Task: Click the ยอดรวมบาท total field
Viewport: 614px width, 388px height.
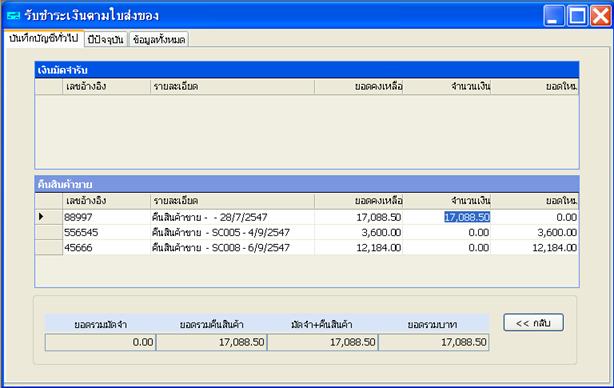Action: point(434,342)
